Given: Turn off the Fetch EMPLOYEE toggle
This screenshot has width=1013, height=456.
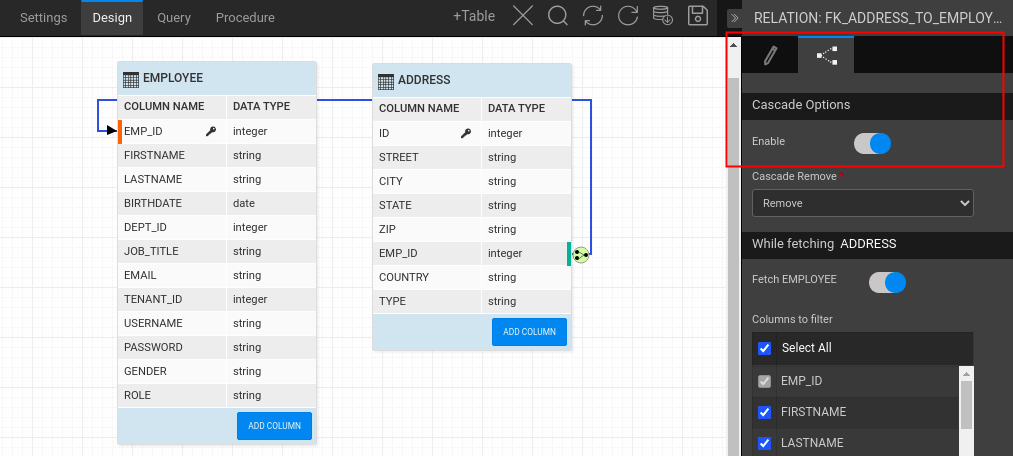Looking at the screenshot, I should [887, 282].
